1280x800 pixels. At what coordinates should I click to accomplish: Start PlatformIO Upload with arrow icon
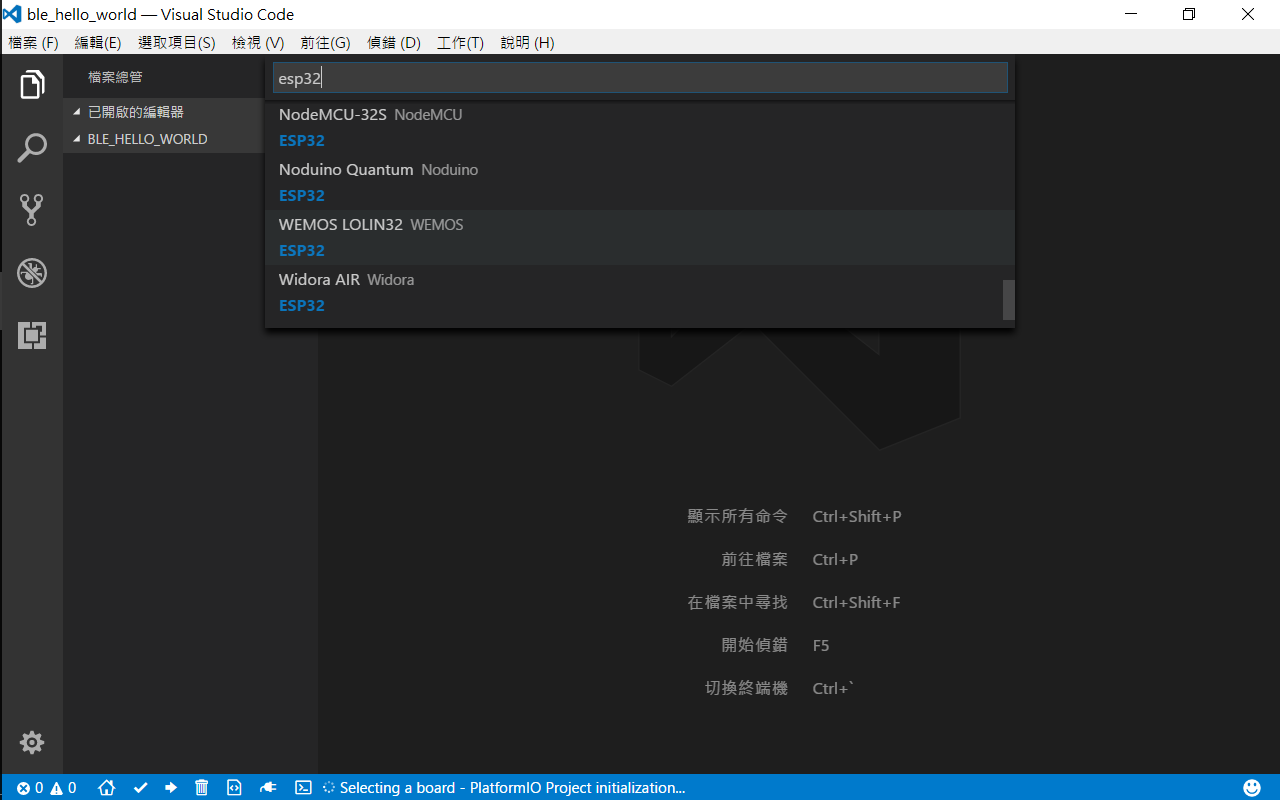[170, 787]
